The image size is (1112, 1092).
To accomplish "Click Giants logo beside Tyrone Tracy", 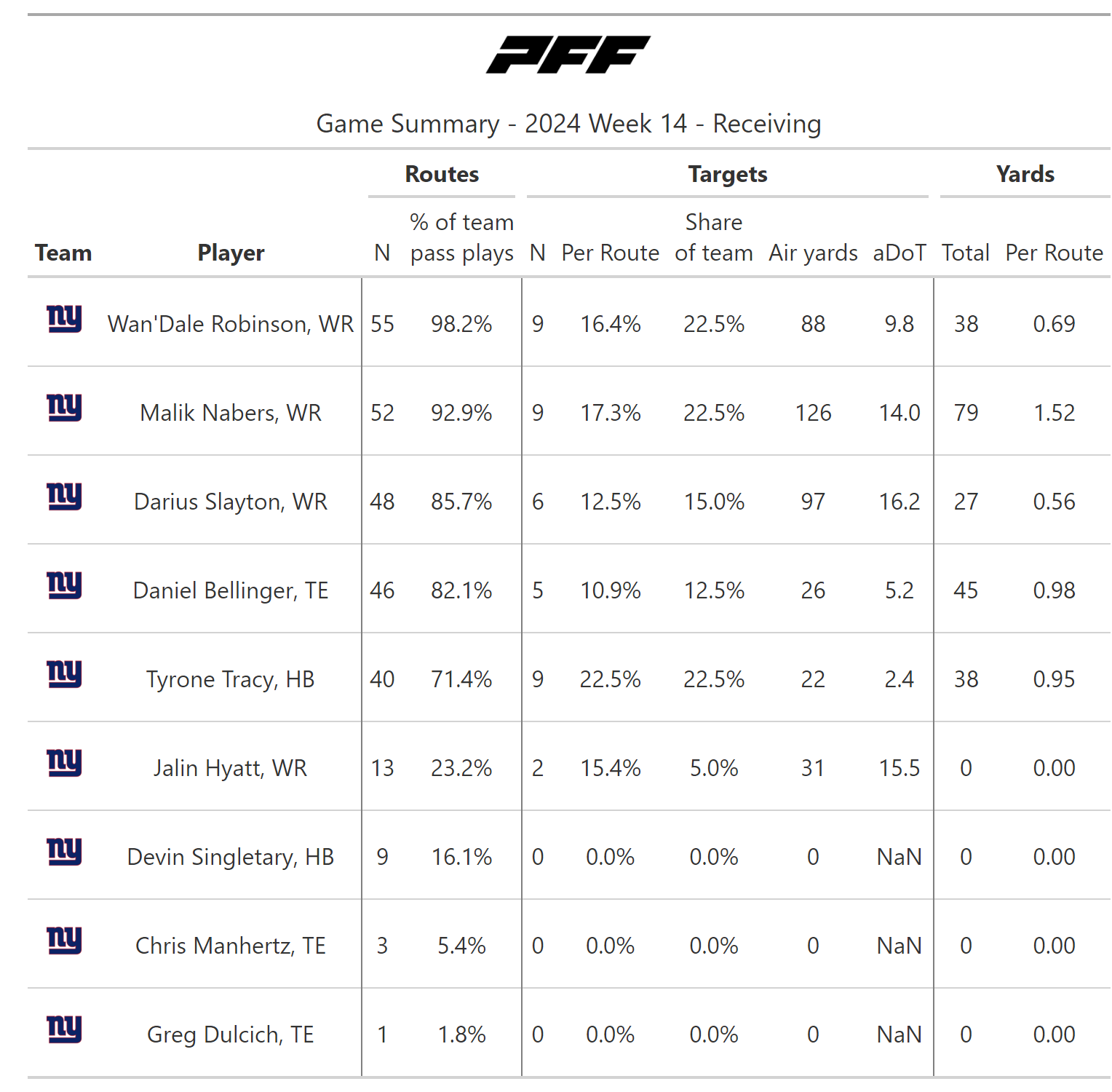I will (64, 674).
